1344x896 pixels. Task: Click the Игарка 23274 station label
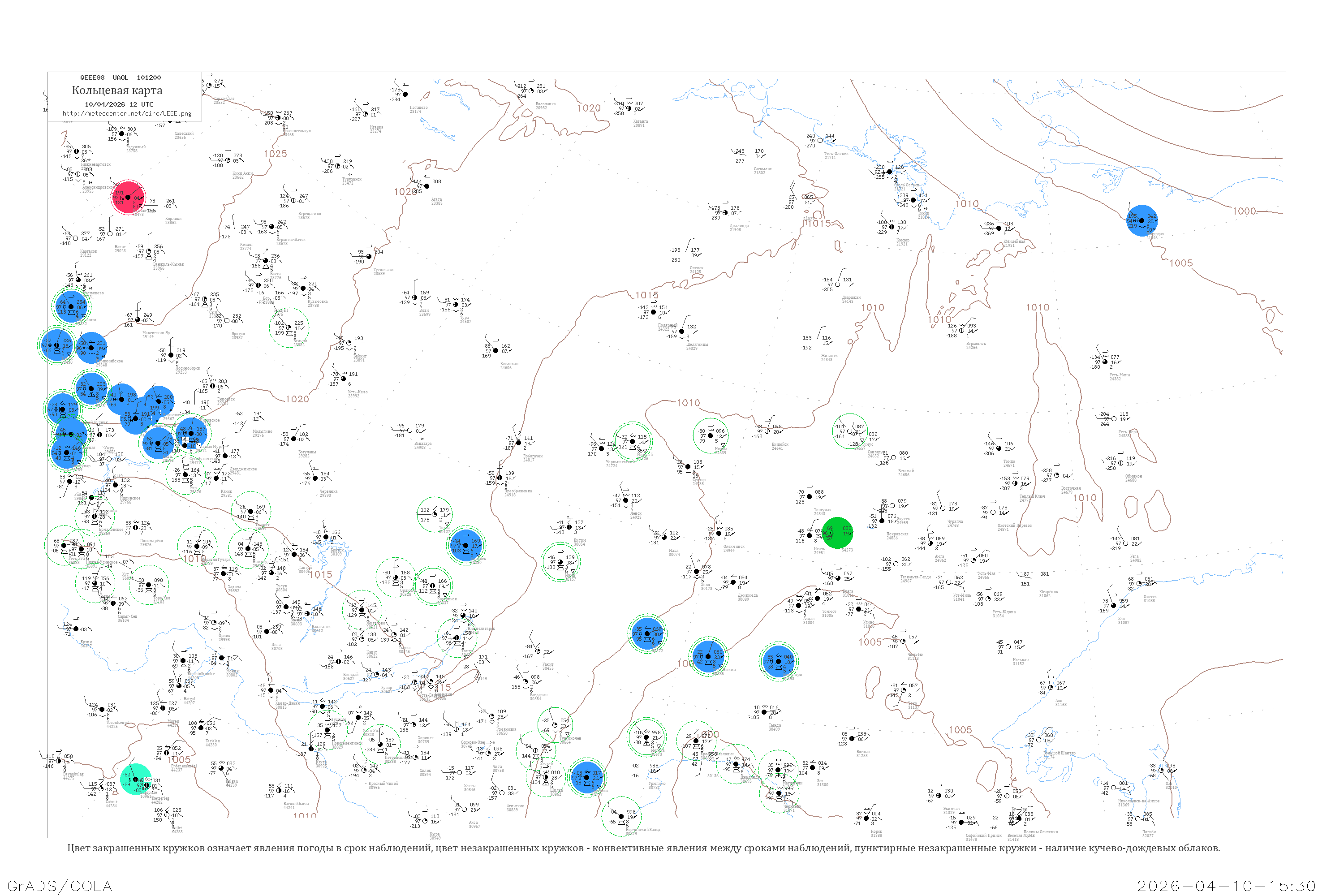[376, 129]
